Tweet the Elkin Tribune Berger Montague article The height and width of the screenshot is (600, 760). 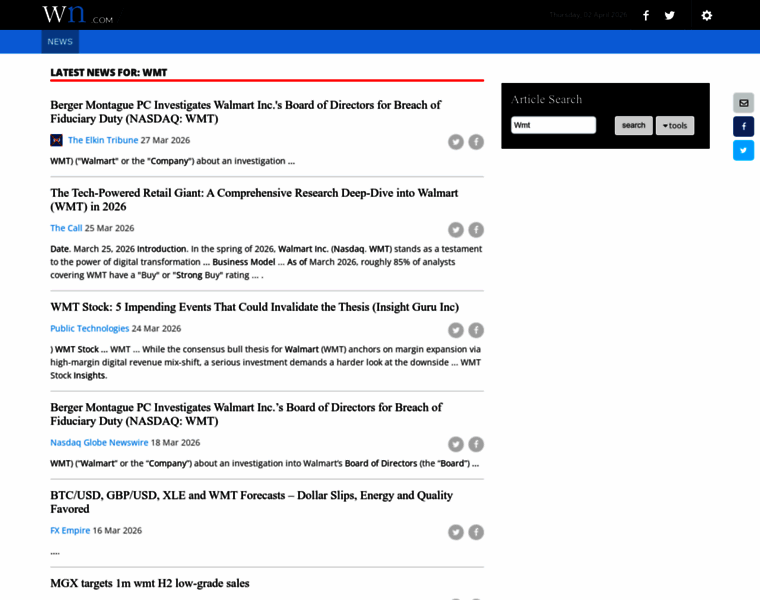(456, 142)
